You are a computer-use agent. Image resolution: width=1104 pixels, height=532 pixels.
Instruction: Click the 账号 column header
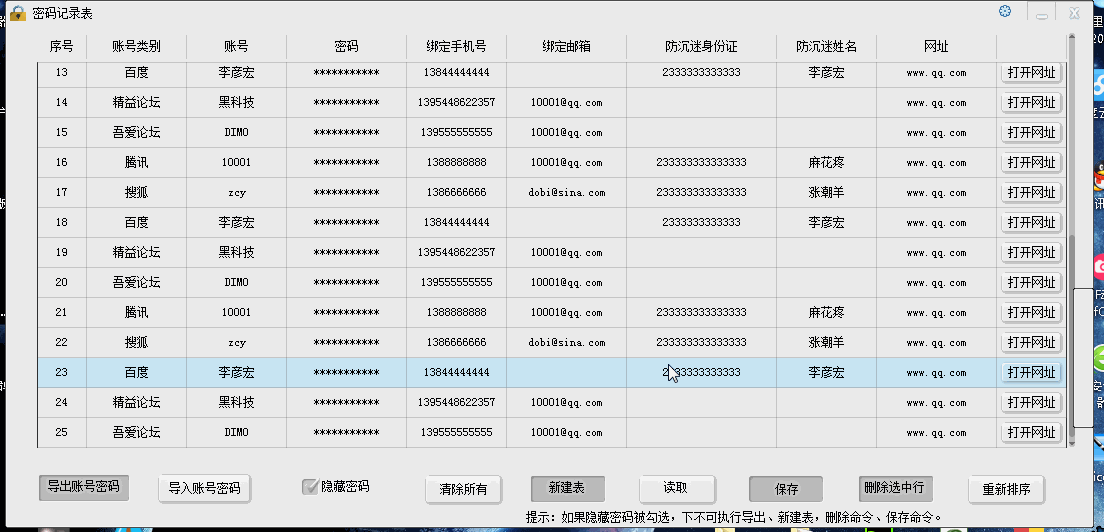coord(237,46)
